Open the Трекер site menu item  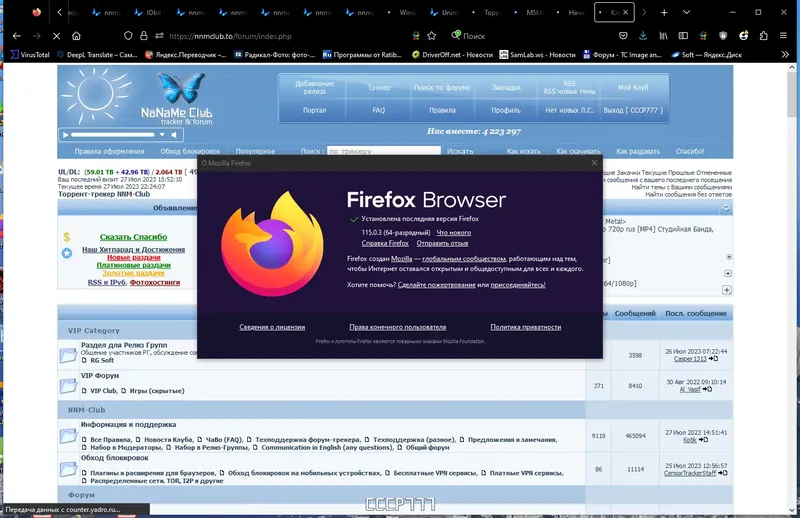click(379, 87)
